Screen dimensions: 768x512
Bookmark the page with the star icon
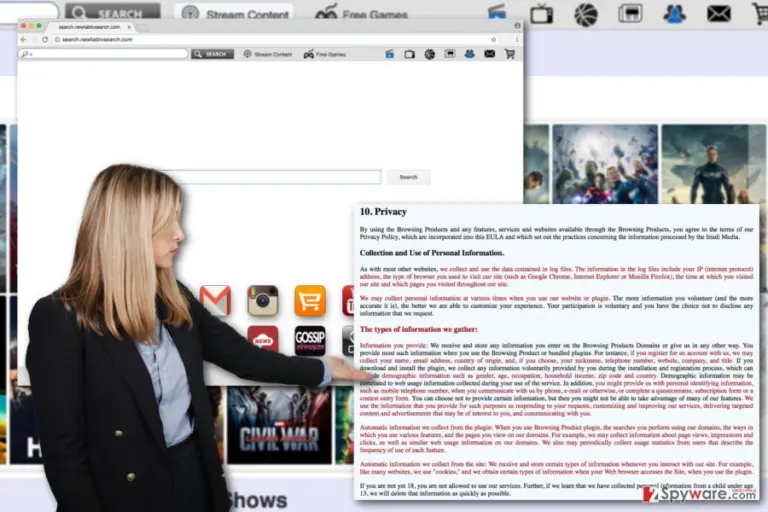pyautogui.click(x=493, y=40)
